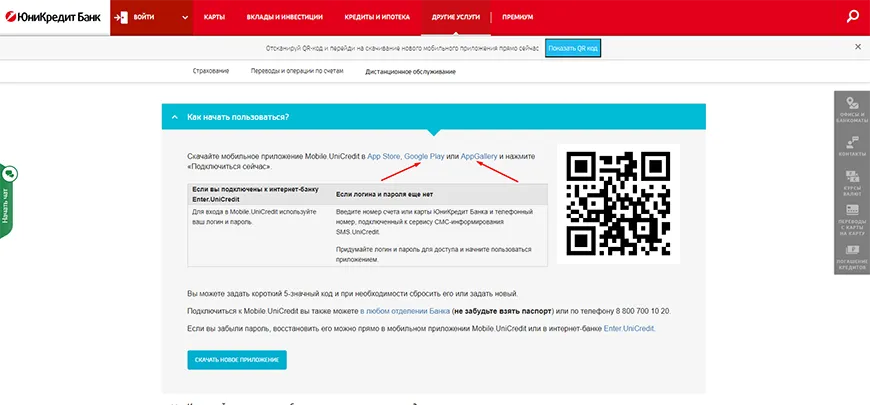Expand the Войти login dropdown arrow
870x405 pixels.
coord(186,18)
